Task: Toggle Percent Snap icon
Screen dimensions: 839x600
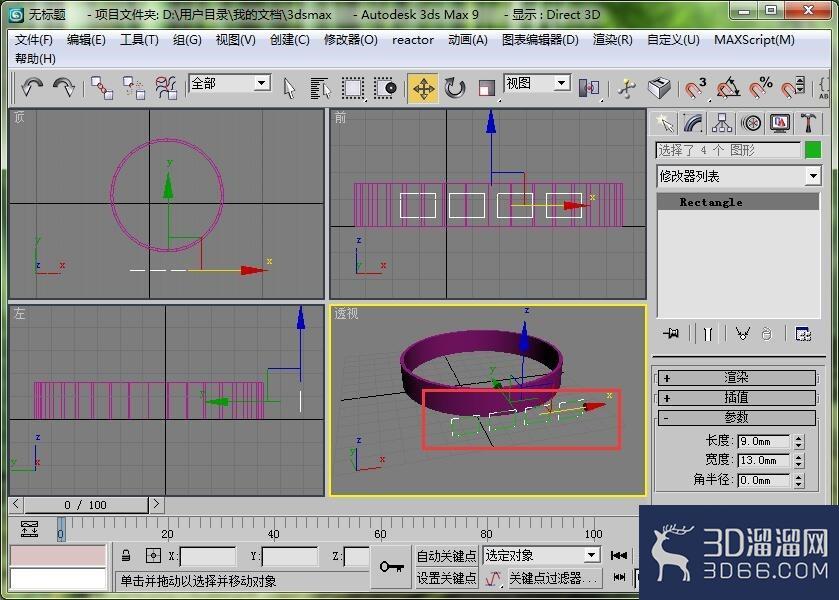Action: tap(760, 88)
